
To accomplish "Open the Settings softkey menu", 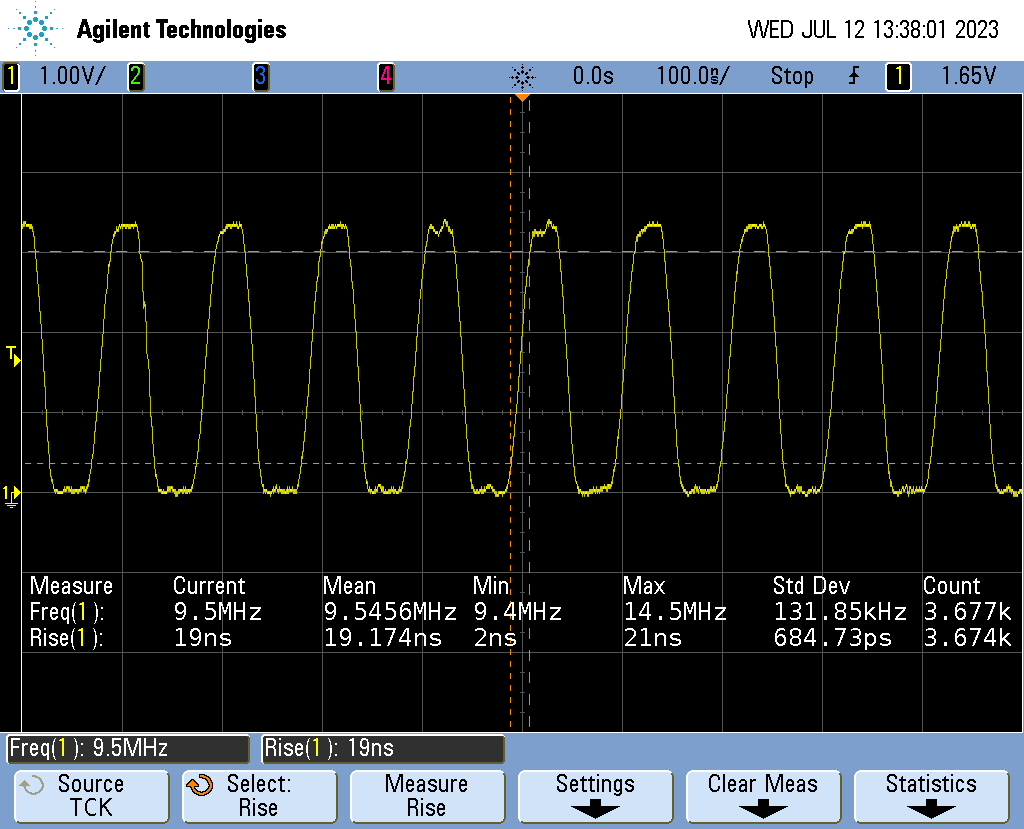I will pyautogui.click(x=595, y=796).
